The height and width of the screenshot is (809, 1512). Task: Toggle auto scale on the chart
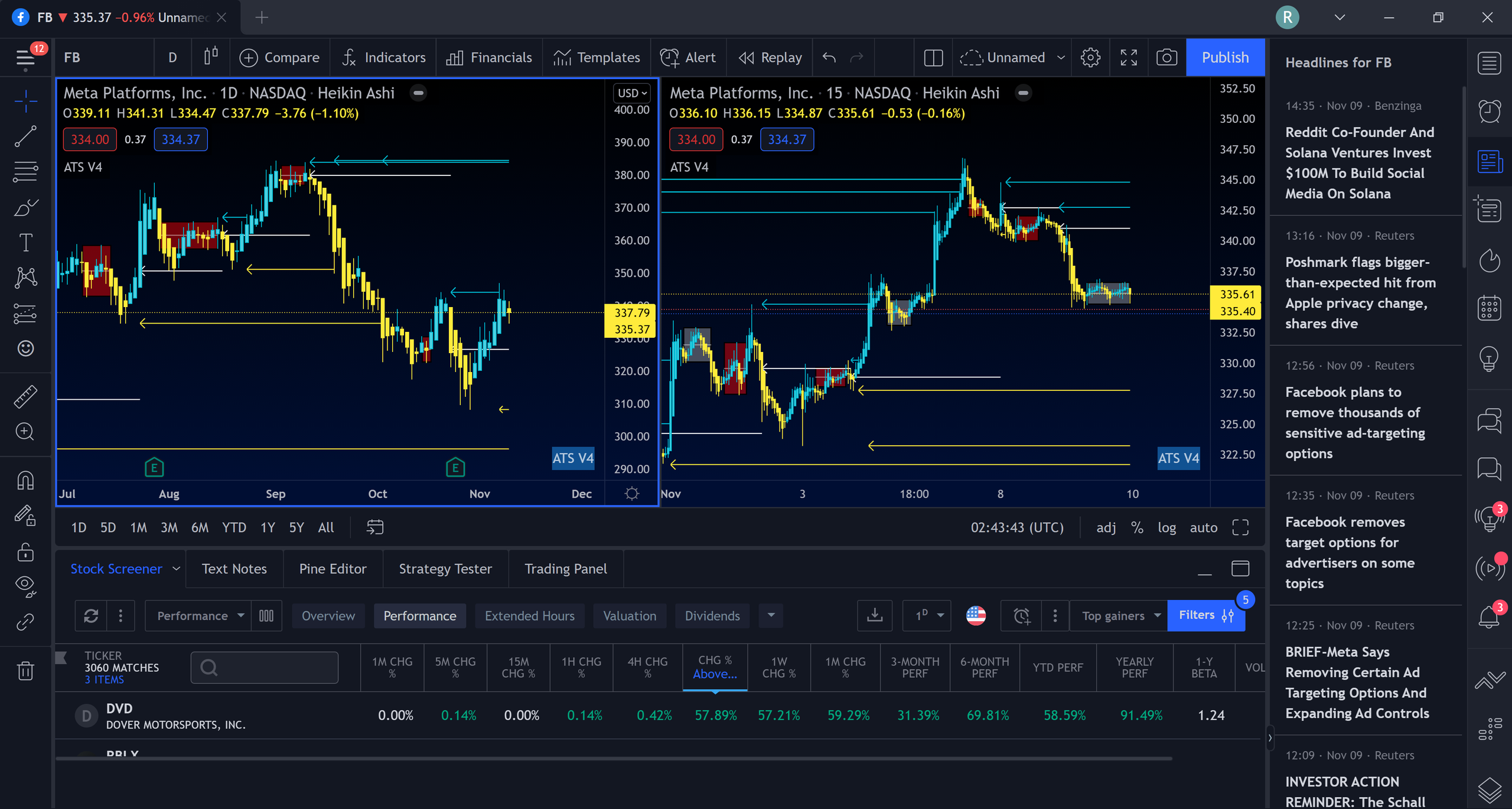[1203, 527]
